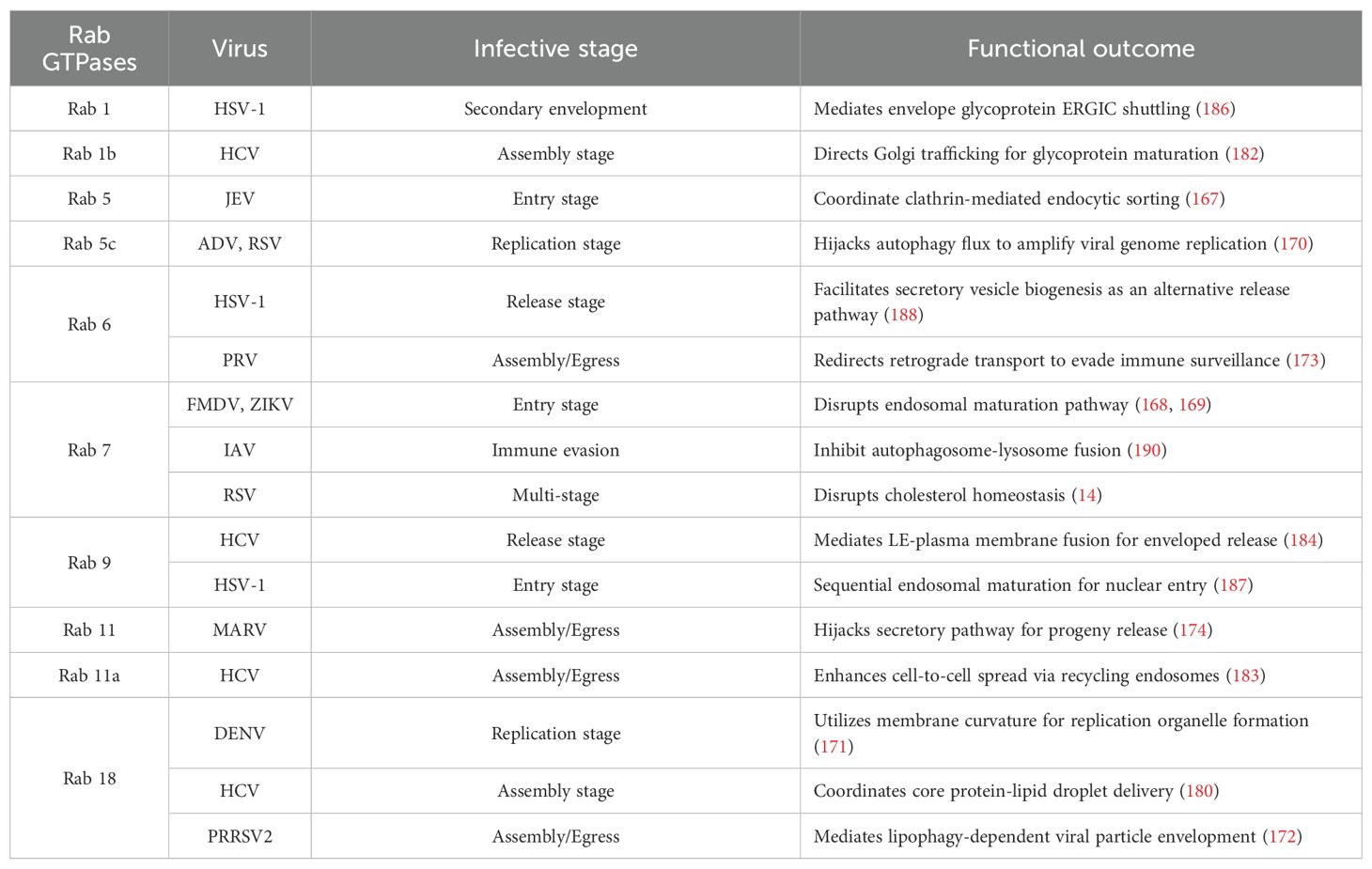Open citation 182 for HCV Golgi trafficking

tap(1245, 154)
